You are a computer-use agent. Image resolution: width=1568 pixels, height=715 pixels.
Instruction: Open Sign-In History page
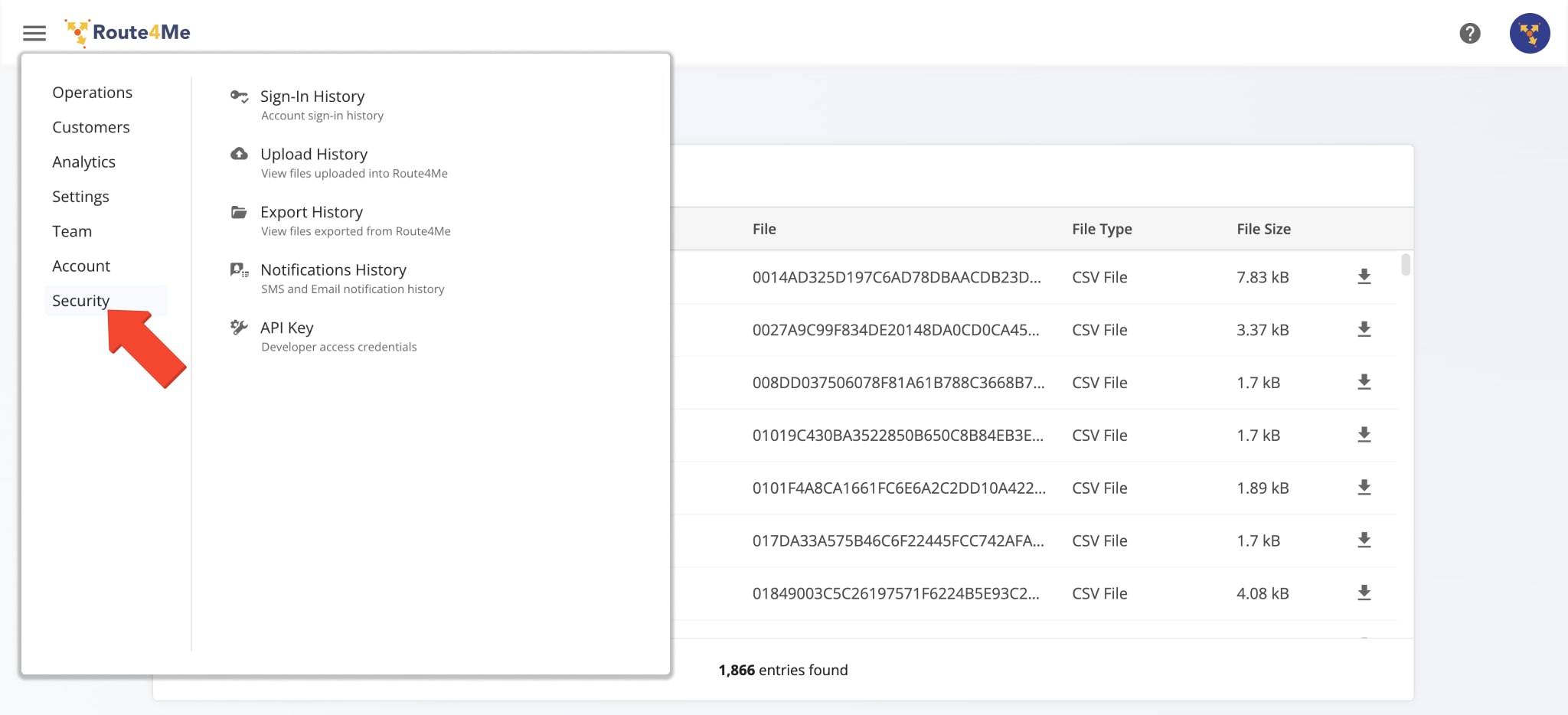pyautogui.click(x=312, y=96)
